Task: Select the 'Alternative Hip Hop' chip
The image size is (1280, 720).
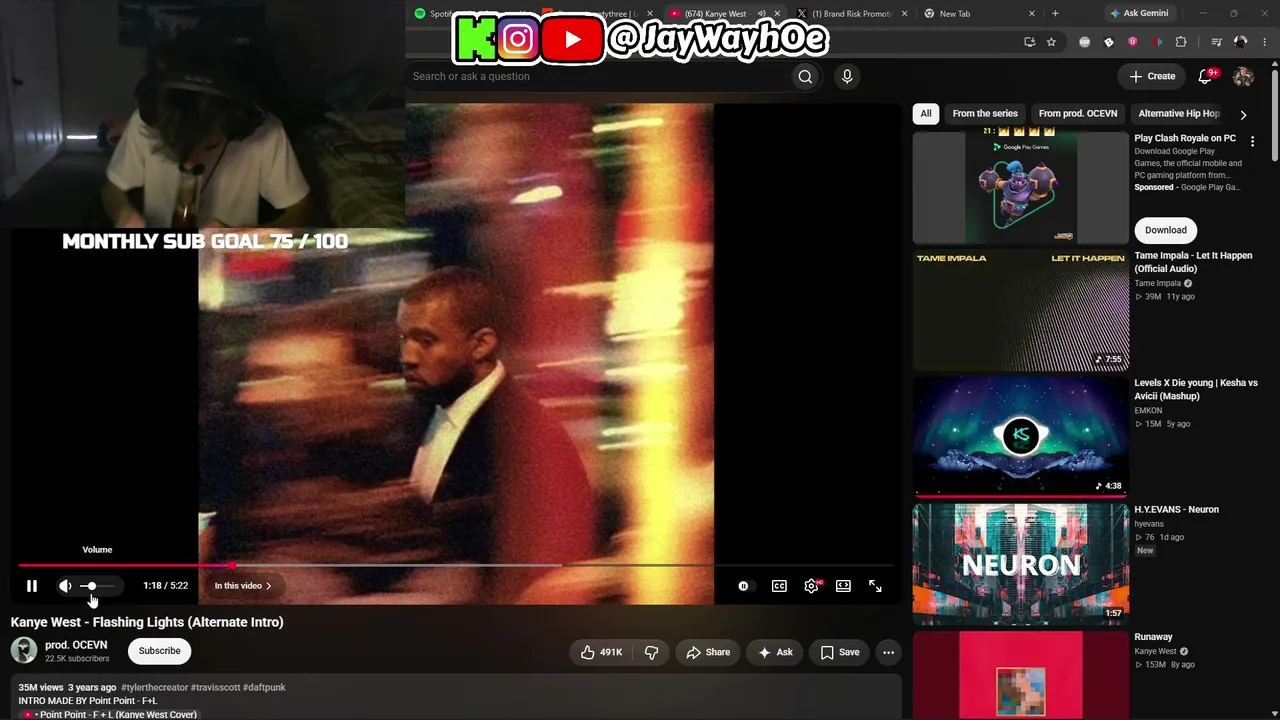Action: click(1179, 113)
